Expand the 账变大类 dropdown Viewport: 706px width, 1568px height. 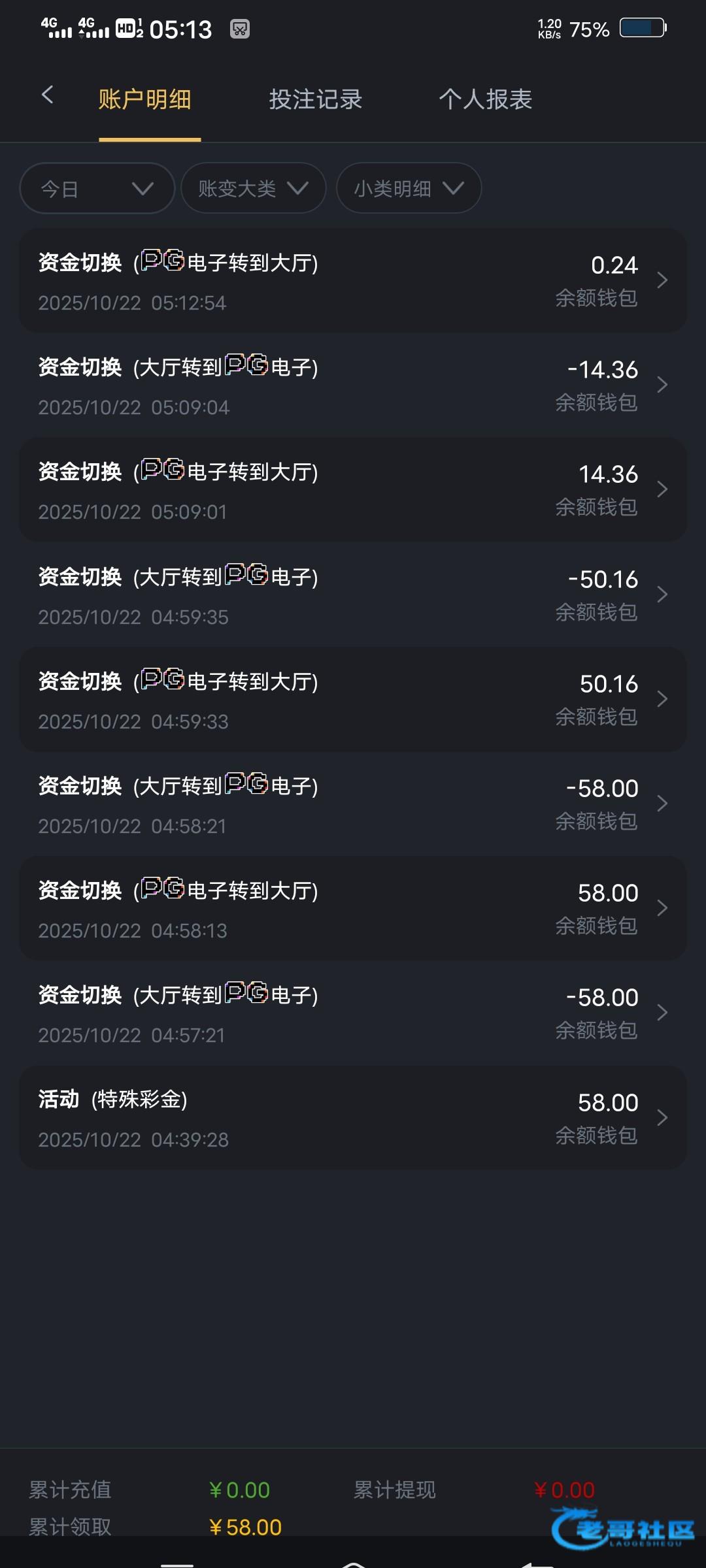253,189
